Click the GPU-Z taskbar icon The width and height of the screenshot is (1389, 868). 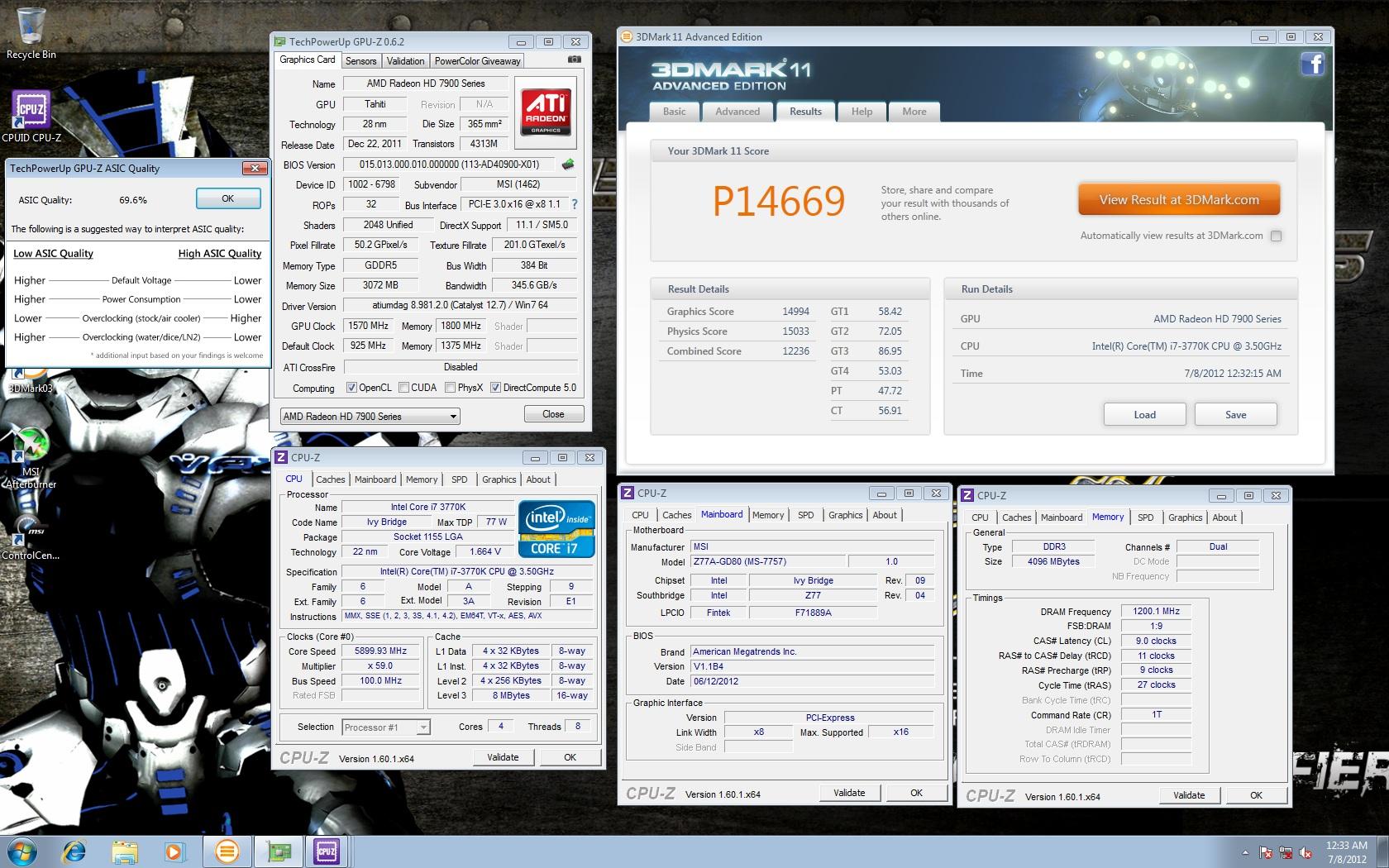click(x=279, y=851)
